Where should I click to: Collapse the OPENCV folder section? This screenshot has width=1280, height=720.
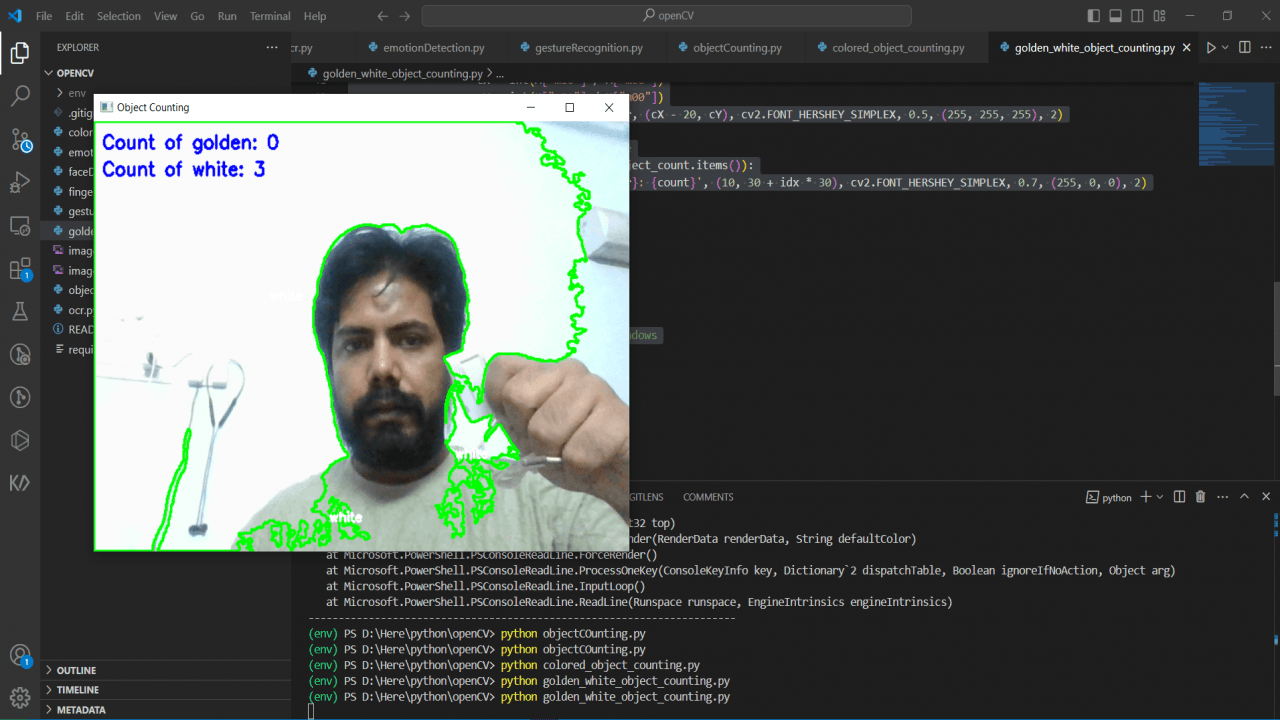coord(166,73)
